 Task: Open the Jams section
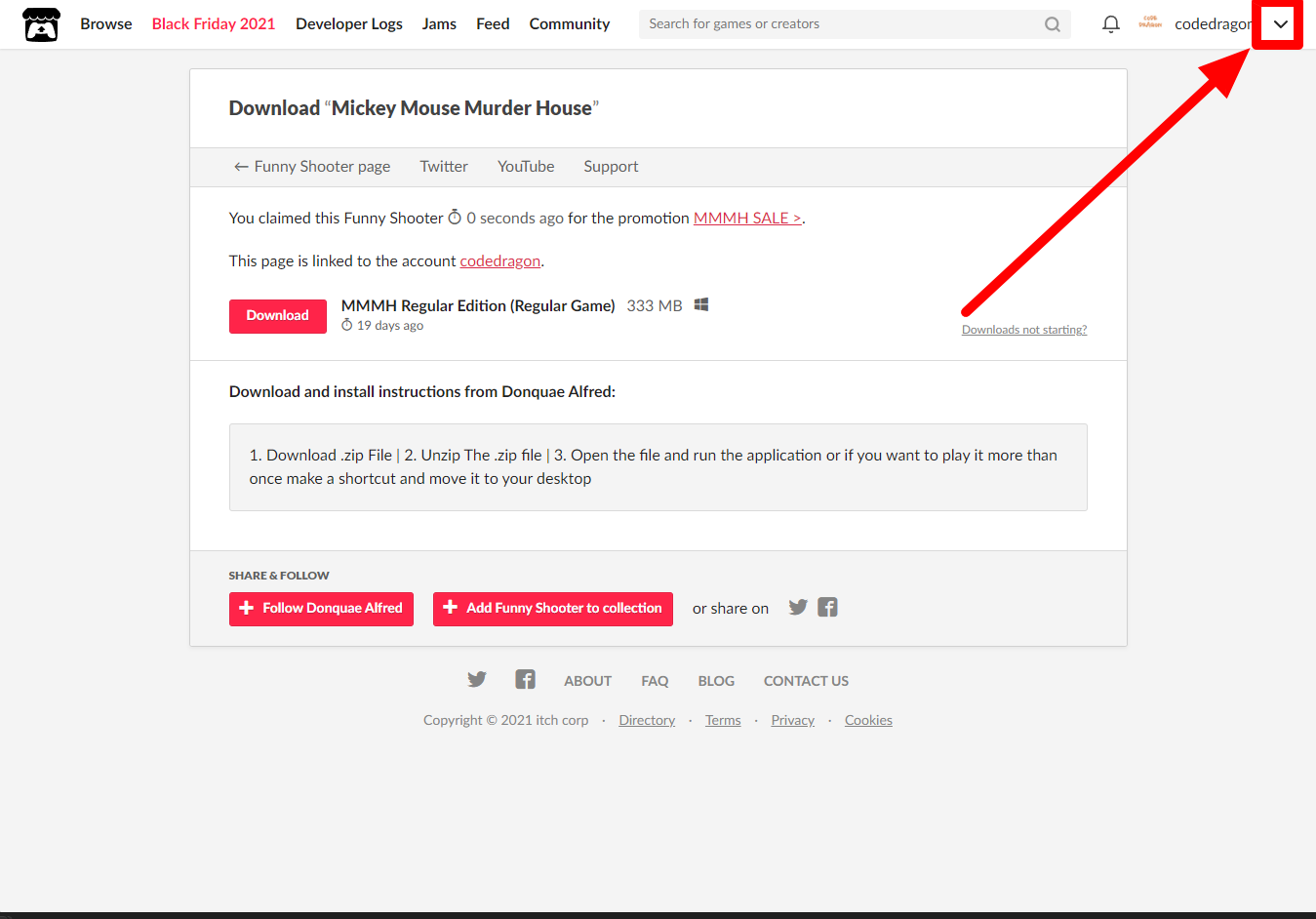tap(439, 24)
